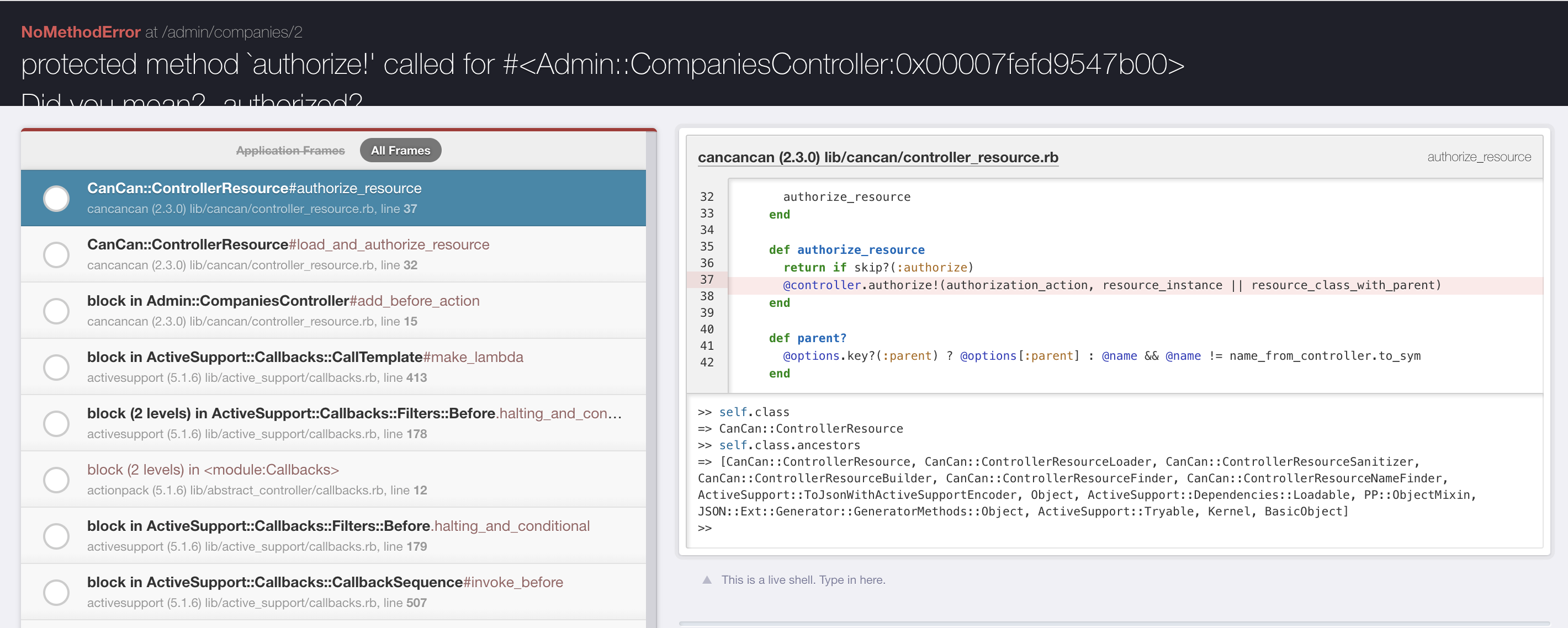Open the cancancan controller_resource.rb file title link

[x=877, y=157]
